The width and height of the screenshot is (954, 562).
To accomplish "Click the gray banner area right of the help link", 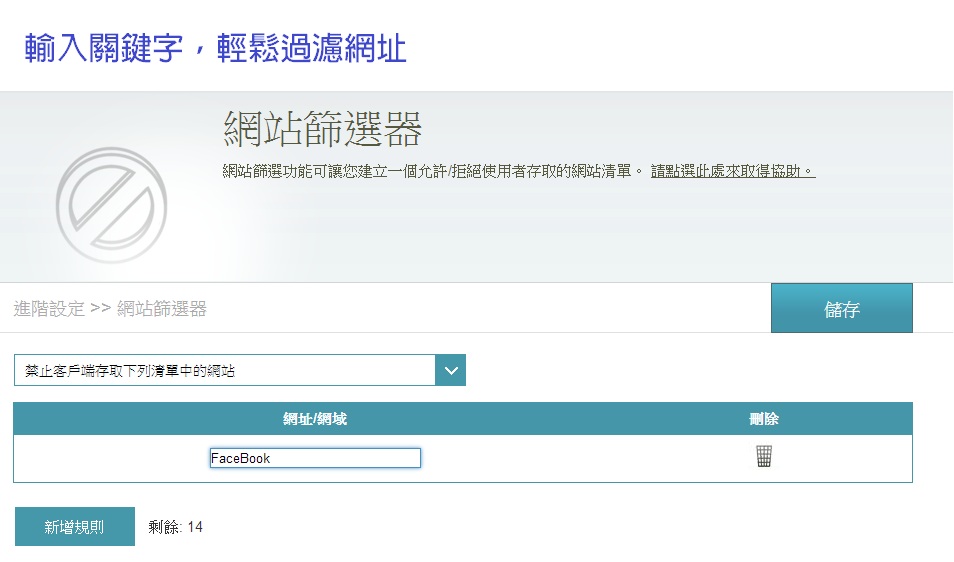I will coord(880,171).
